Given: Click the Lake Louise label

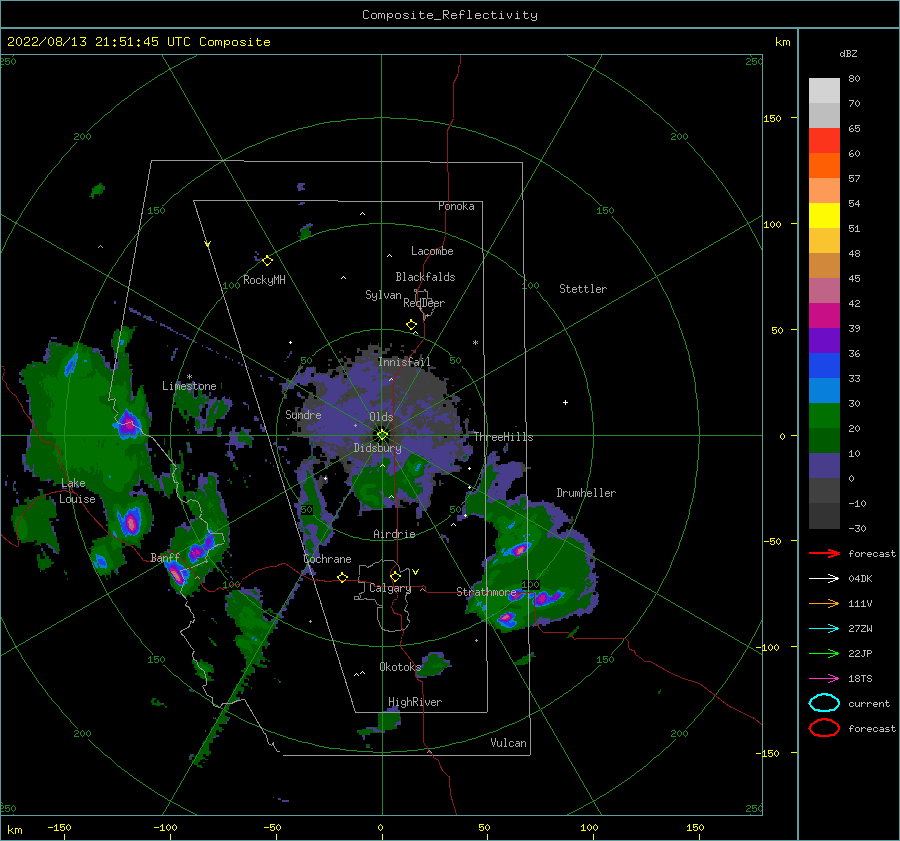Looking at the screenshot, I should pos(77,491).
